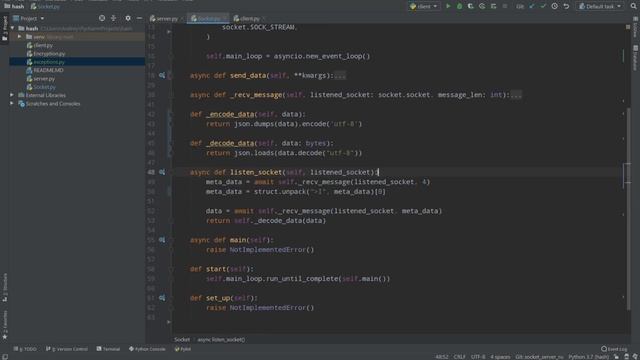Switch to the Socket.py editor tab
This screenshot has width=640, height=360.
click(206, 18)
